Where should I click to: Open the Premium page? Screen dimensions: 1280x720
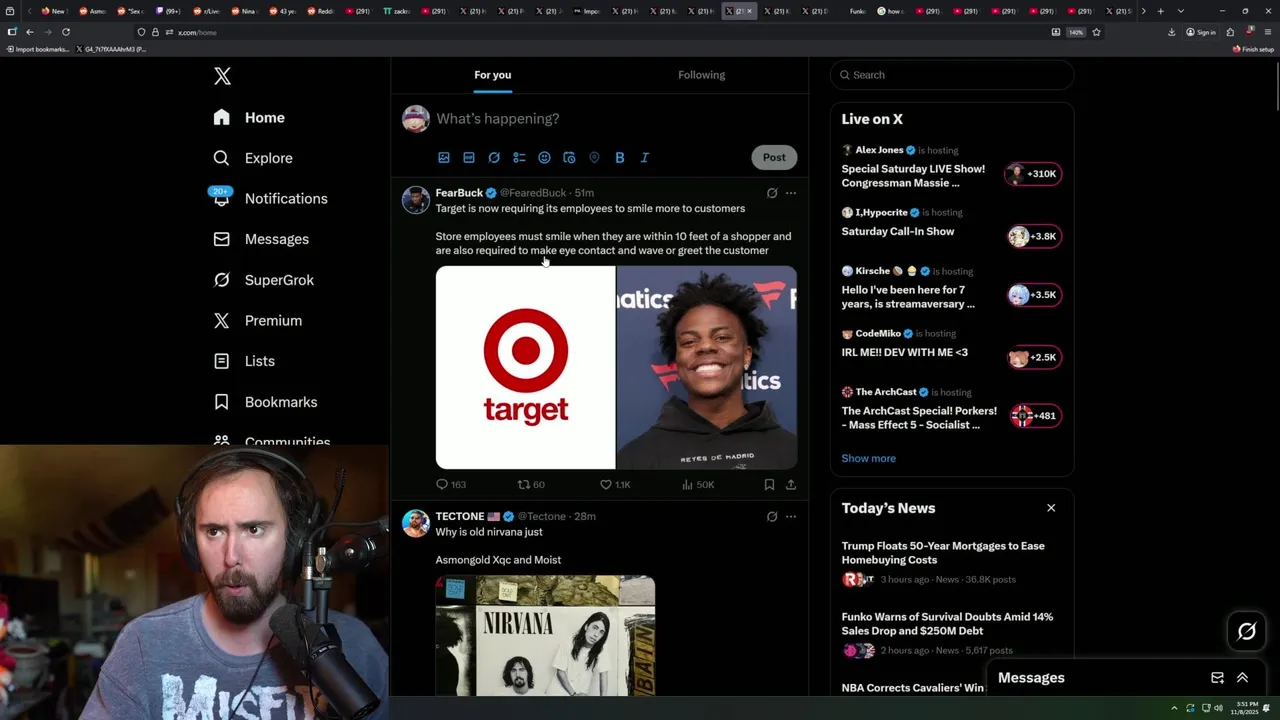coord(257,320)
